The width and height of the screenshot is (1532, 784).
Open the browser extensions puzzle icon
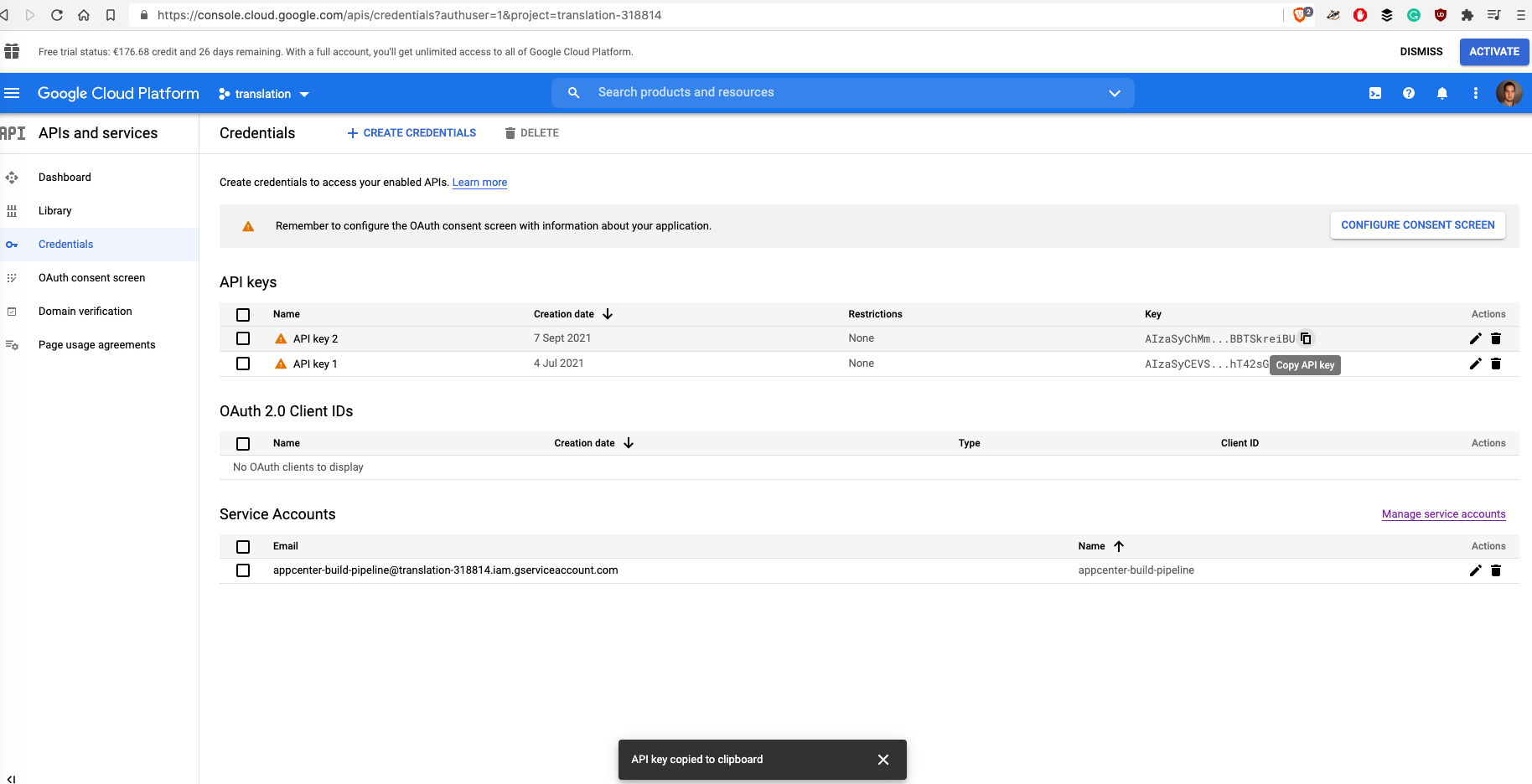pyautogui.click(x=1467, y=15)
